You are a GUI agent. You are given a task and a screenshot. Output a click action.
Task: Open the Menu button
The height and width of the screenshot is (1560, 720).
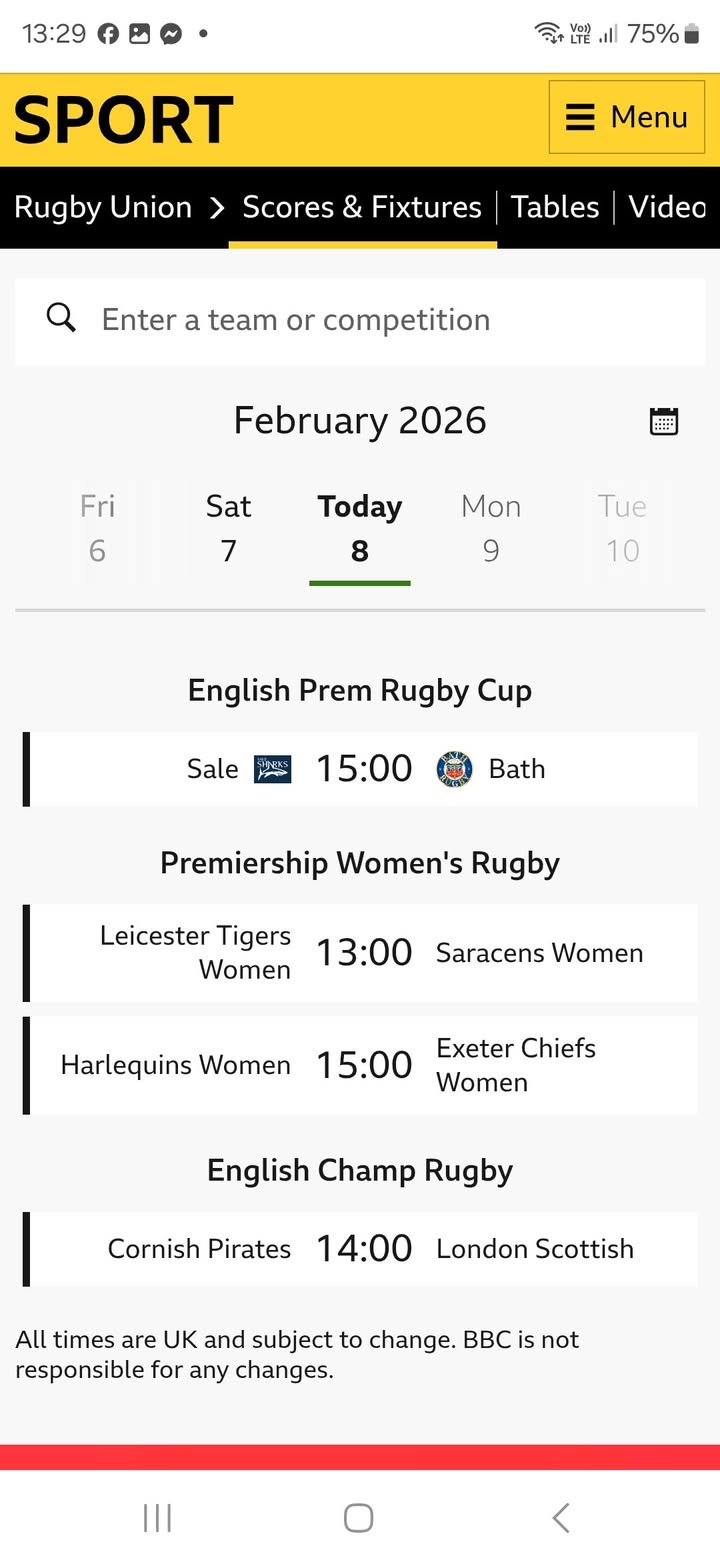(627, 117)
